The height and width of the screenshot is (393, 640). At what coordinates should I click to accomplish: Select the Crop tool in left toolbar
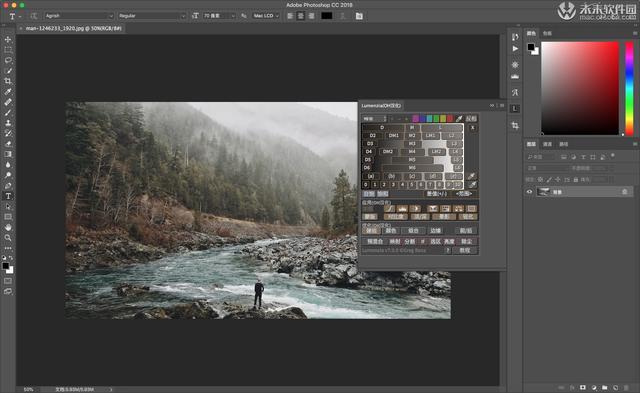pyautogui.click(x=8, y=81)
